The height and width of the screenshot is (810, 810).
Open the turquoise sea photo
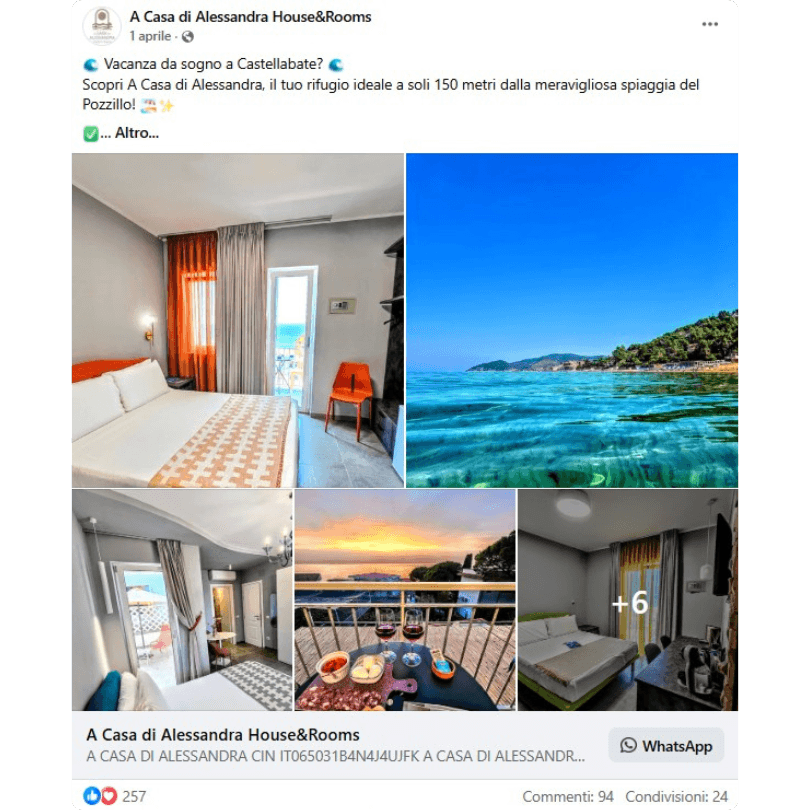[x=572, y=320]
